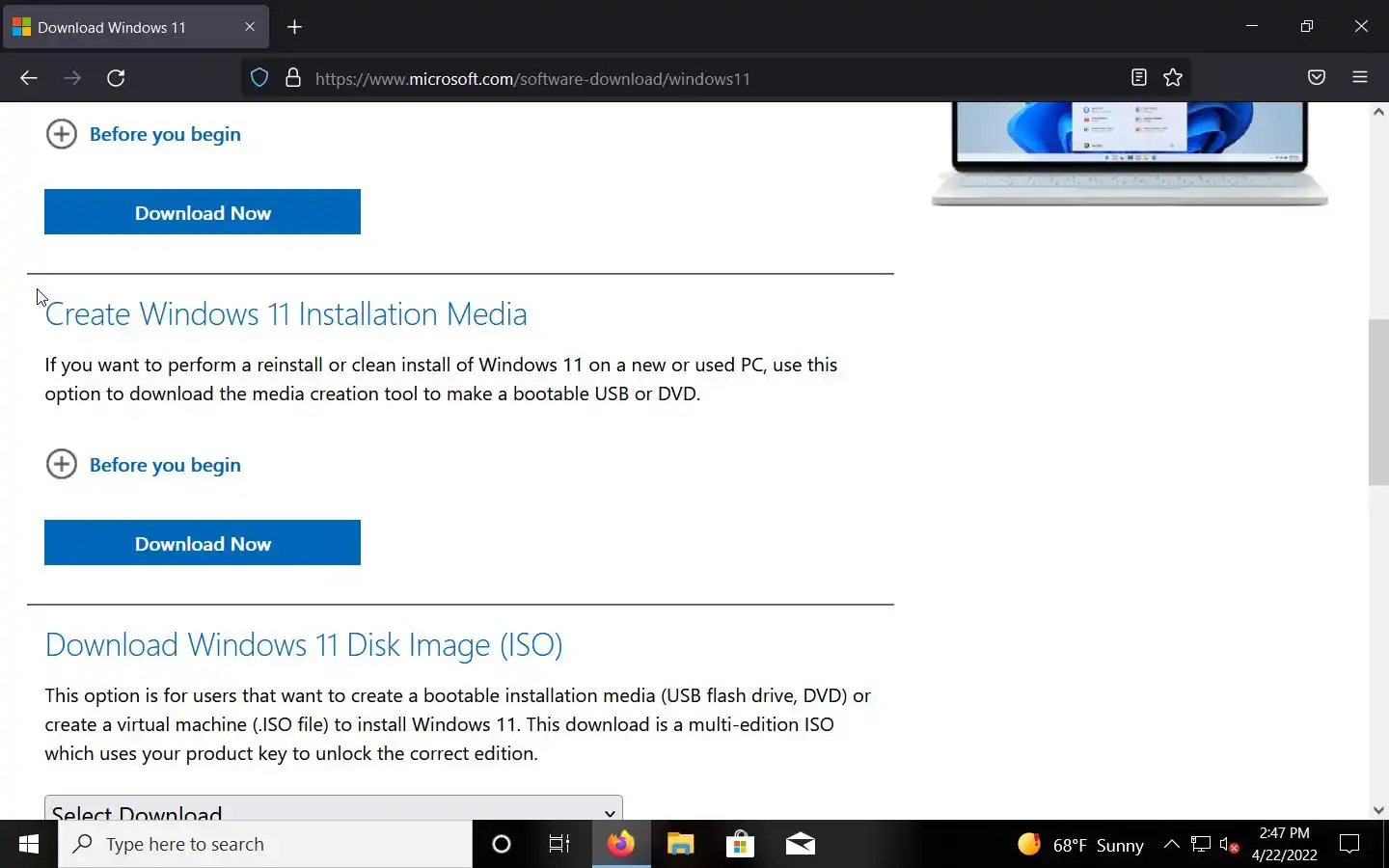This screenshot has height=868, width=1389.
Task: Open the Select Download dropdown
Action: (334, 808)
